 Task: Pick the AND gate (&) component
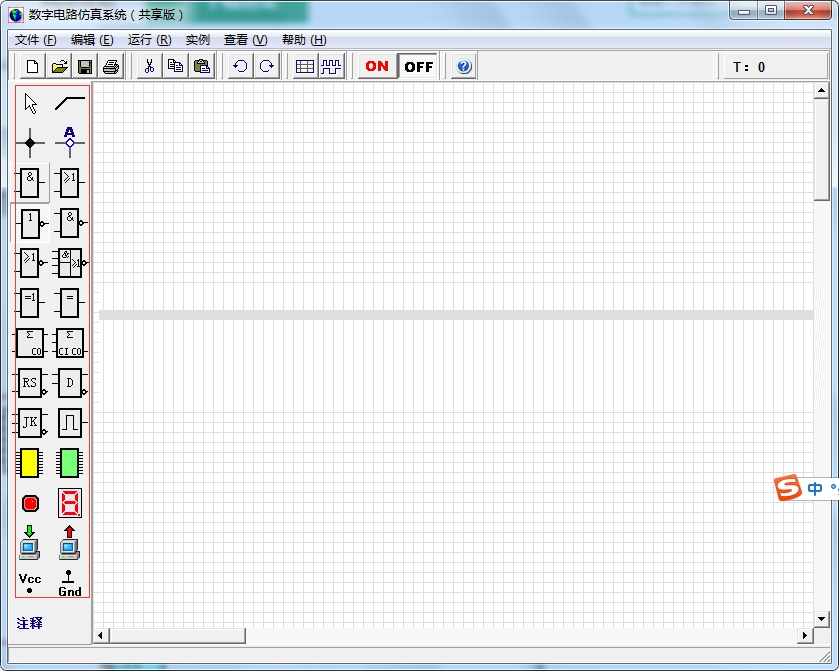30,182
